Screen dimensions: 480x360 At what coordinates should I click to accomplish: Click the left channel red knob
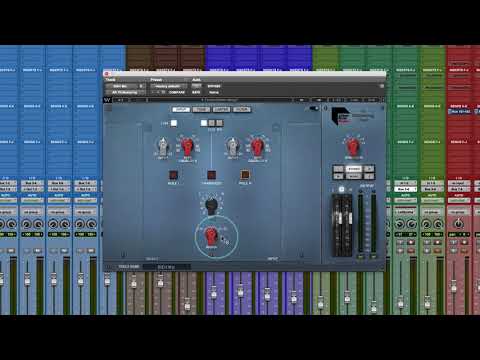187,146
